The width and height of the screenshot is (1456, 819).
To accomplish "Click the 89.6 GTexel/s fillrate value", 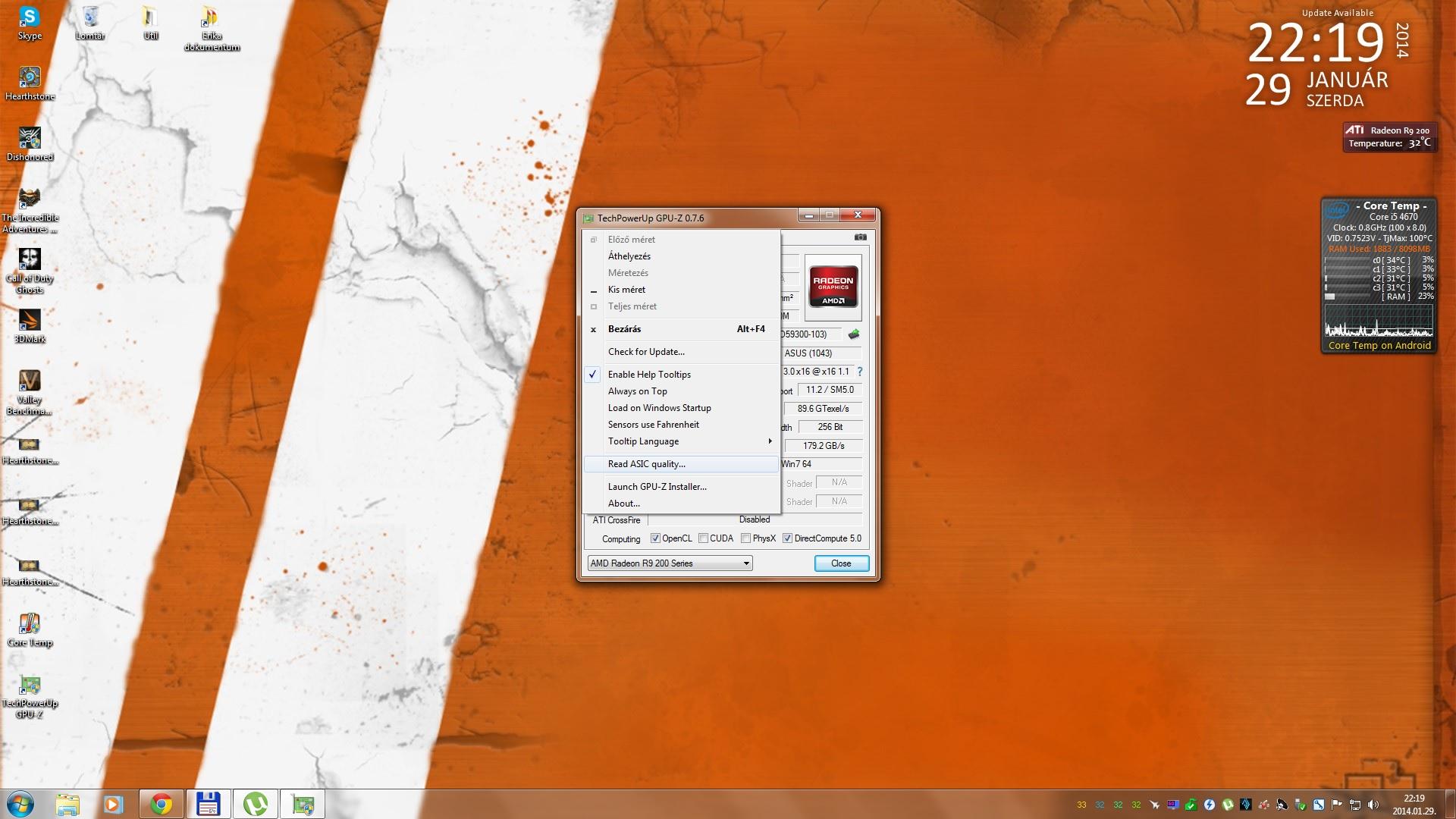I will 823,409.
